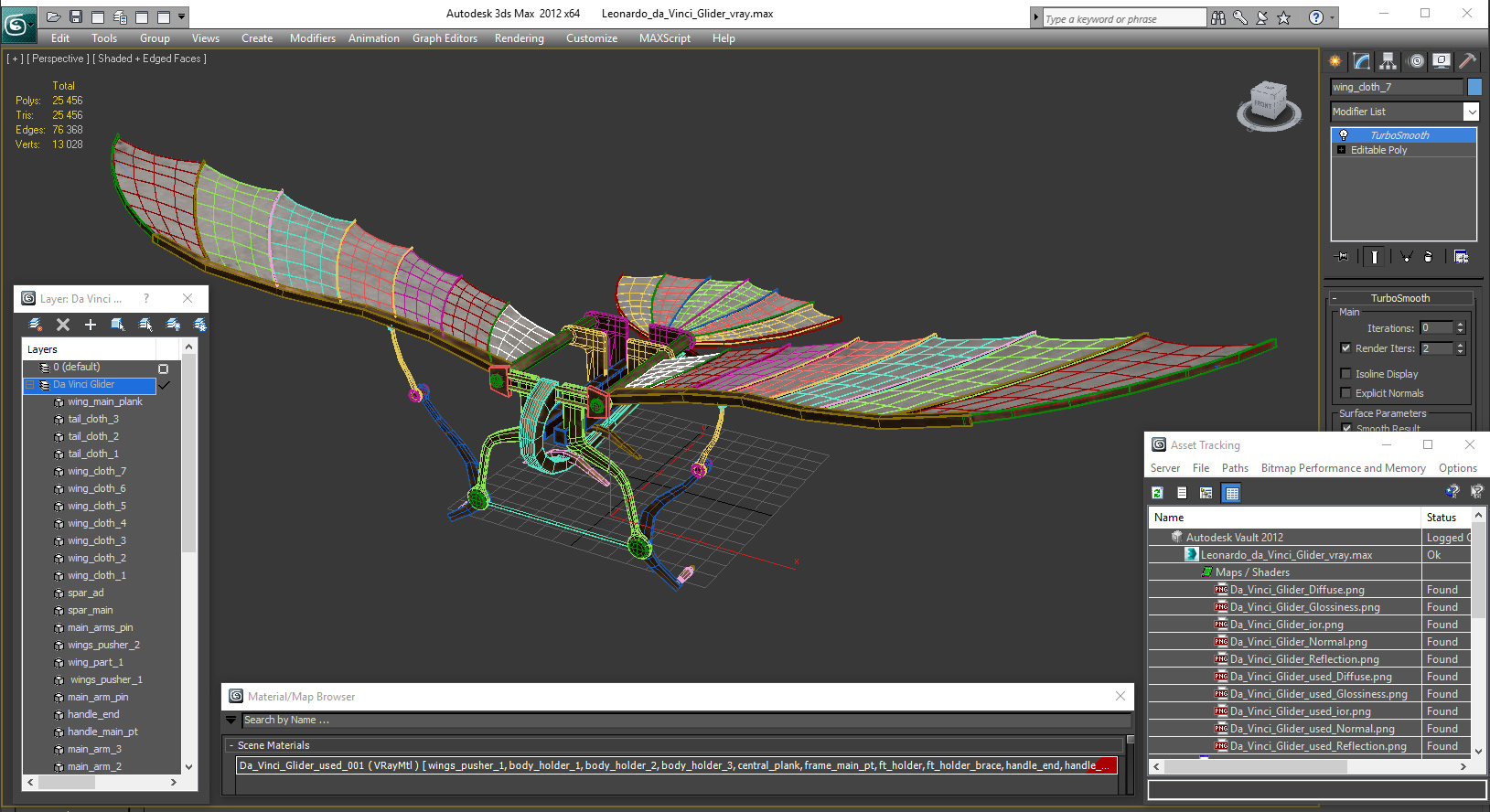
Task: Increase Iterations spinner value
Action: click(1460, 325)
